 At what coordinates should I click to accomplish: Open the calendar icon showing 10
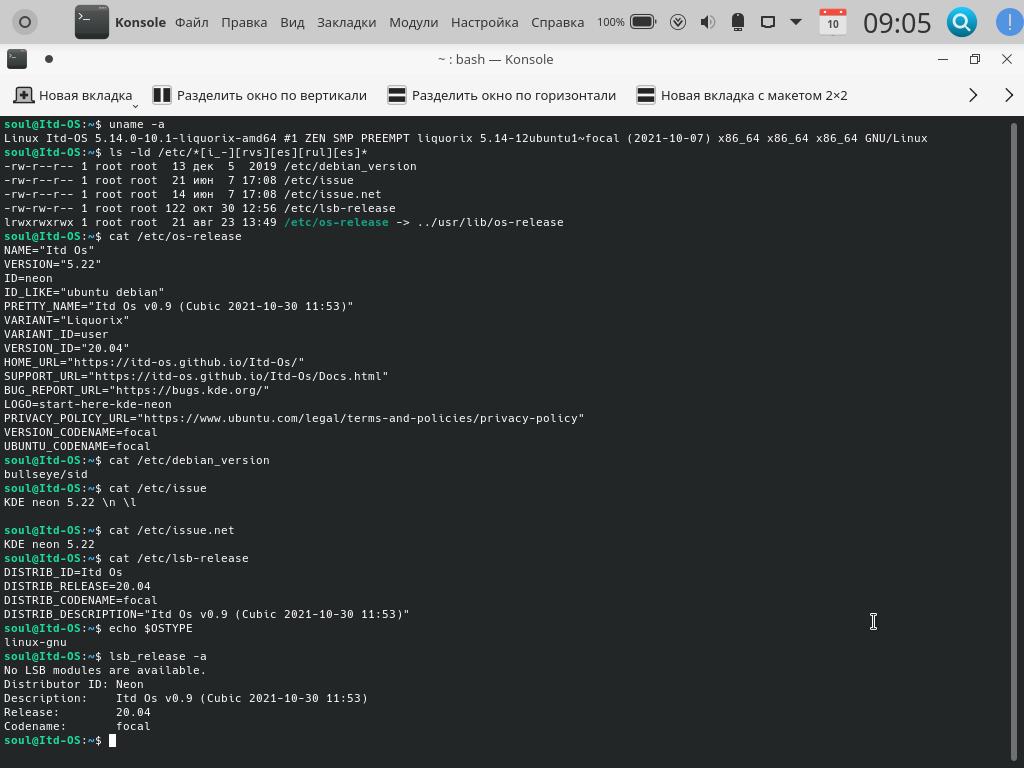click(833, 22)
